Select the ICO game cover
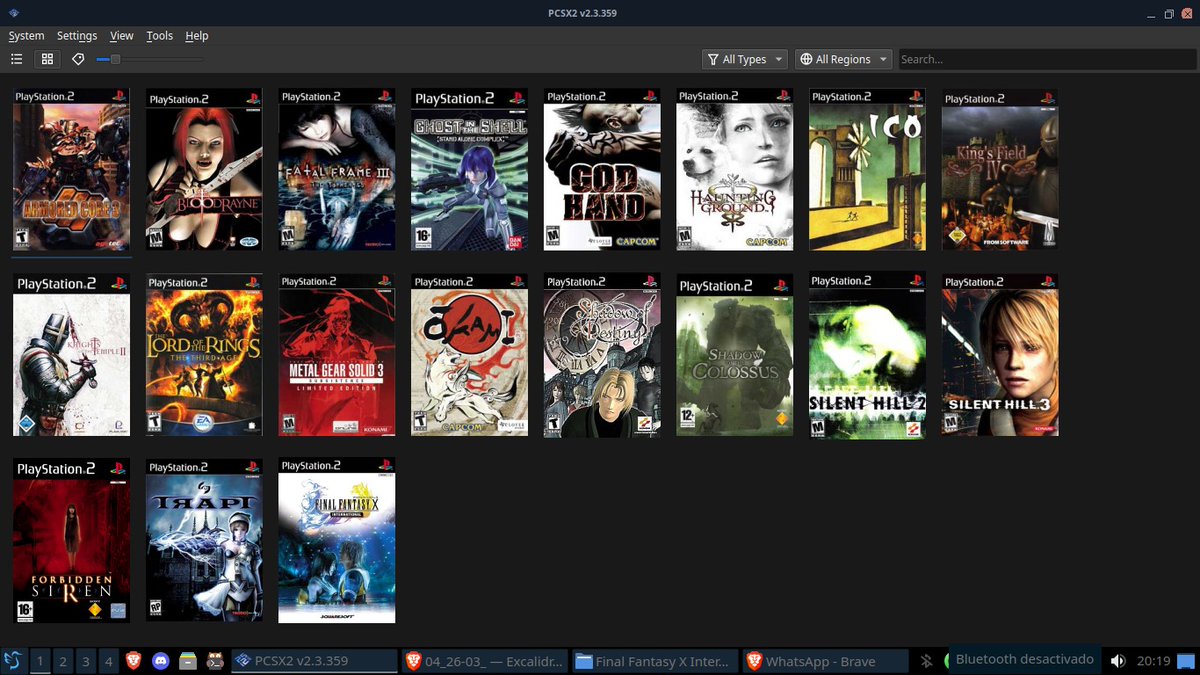1200x675 pixels. [x=867, y=169]
